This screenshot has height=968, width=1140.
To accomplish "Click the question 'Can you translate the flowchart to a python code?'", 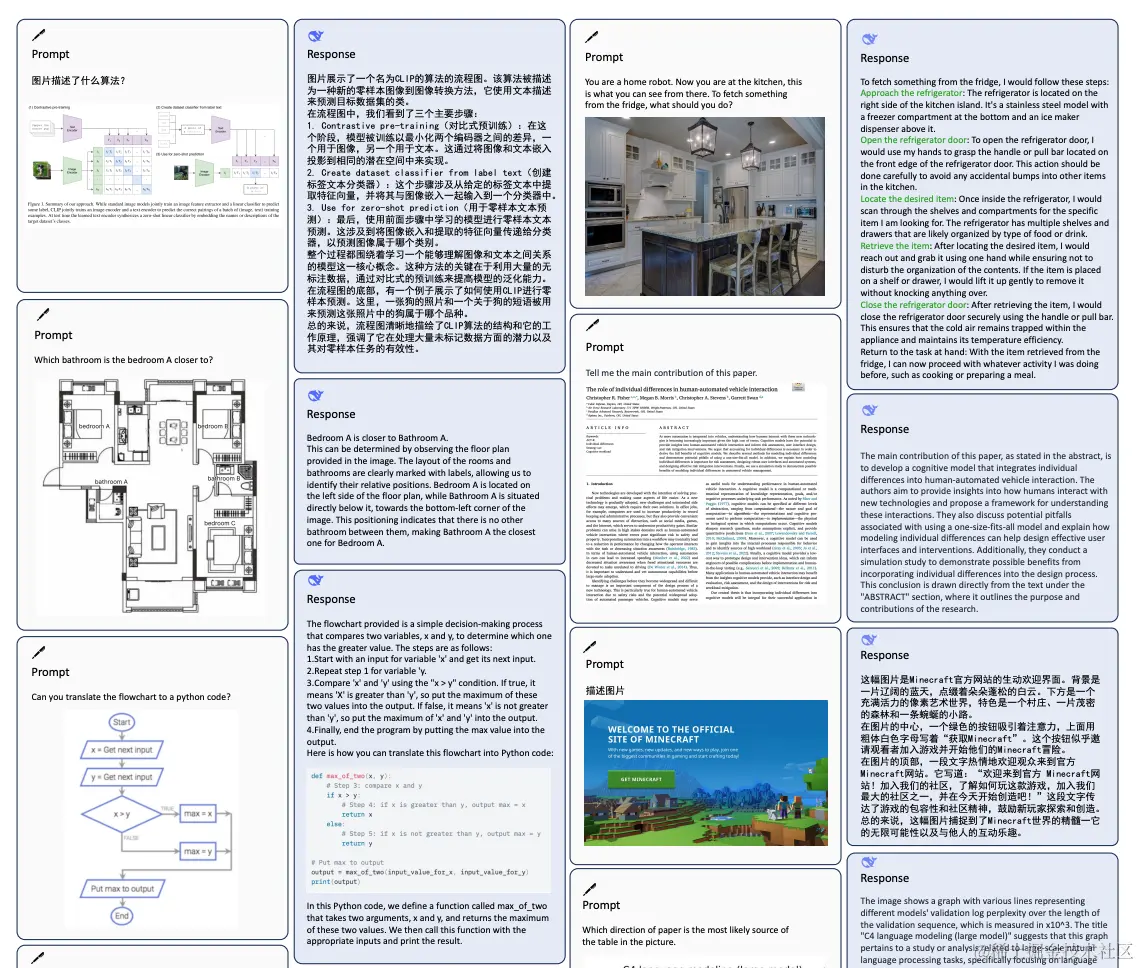I will coord(131,697).
